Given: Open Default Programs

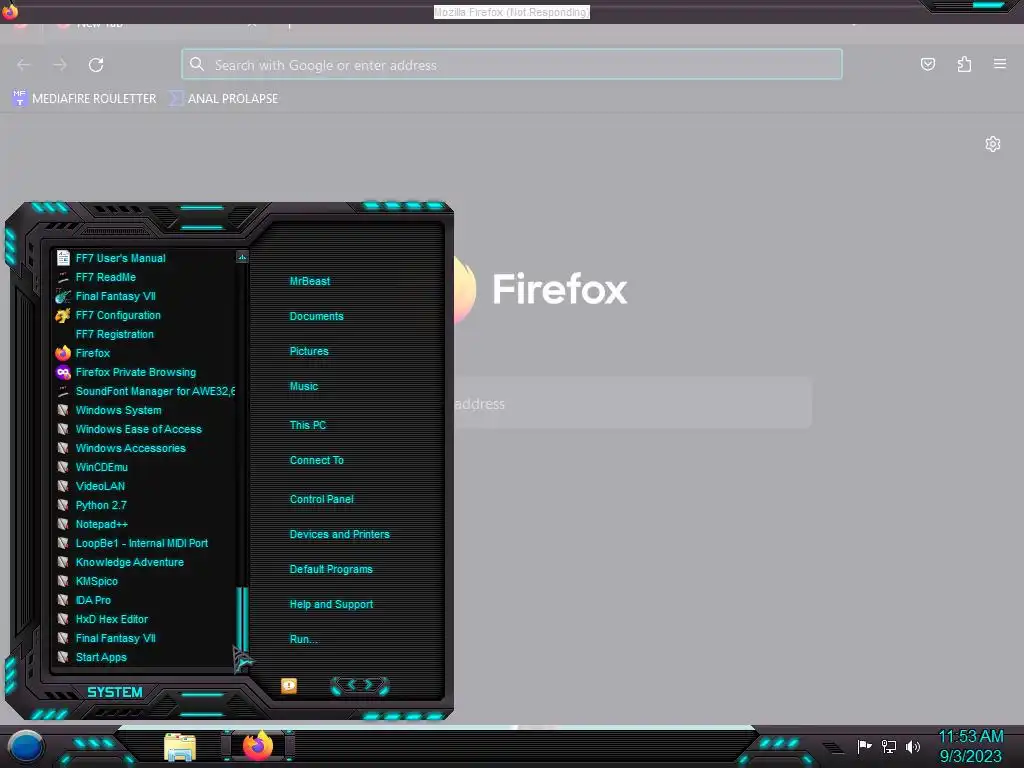Looking at the screenshot, I should coord(331,569).
